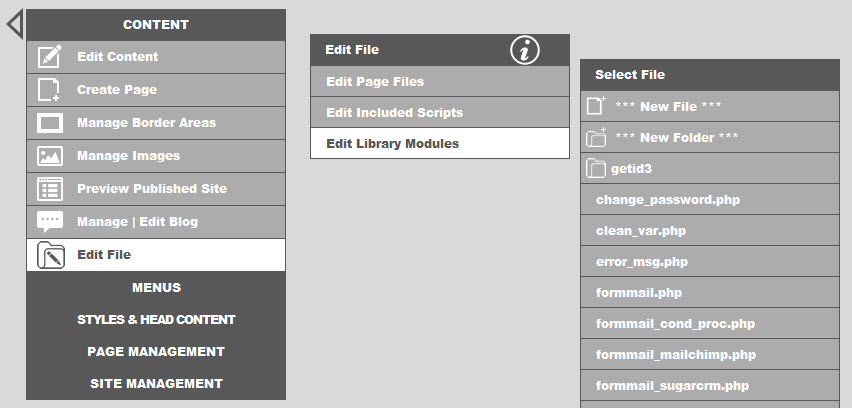Click the getid3 folder icon
852x408 pixels.
tap(596, 168)
